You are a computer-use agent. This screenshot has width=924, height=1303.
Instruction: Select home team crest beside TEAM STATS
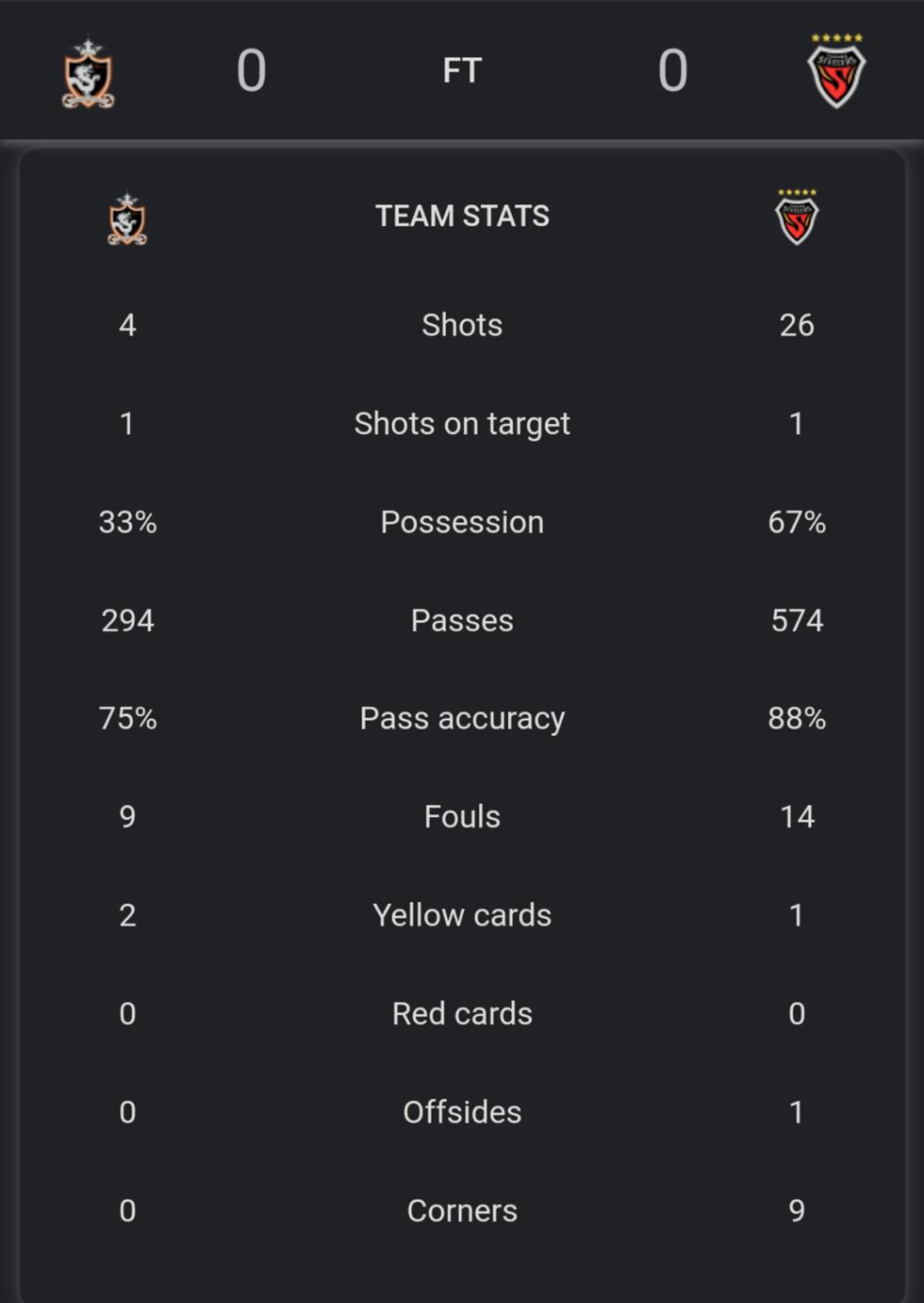(x=127, y=218)
